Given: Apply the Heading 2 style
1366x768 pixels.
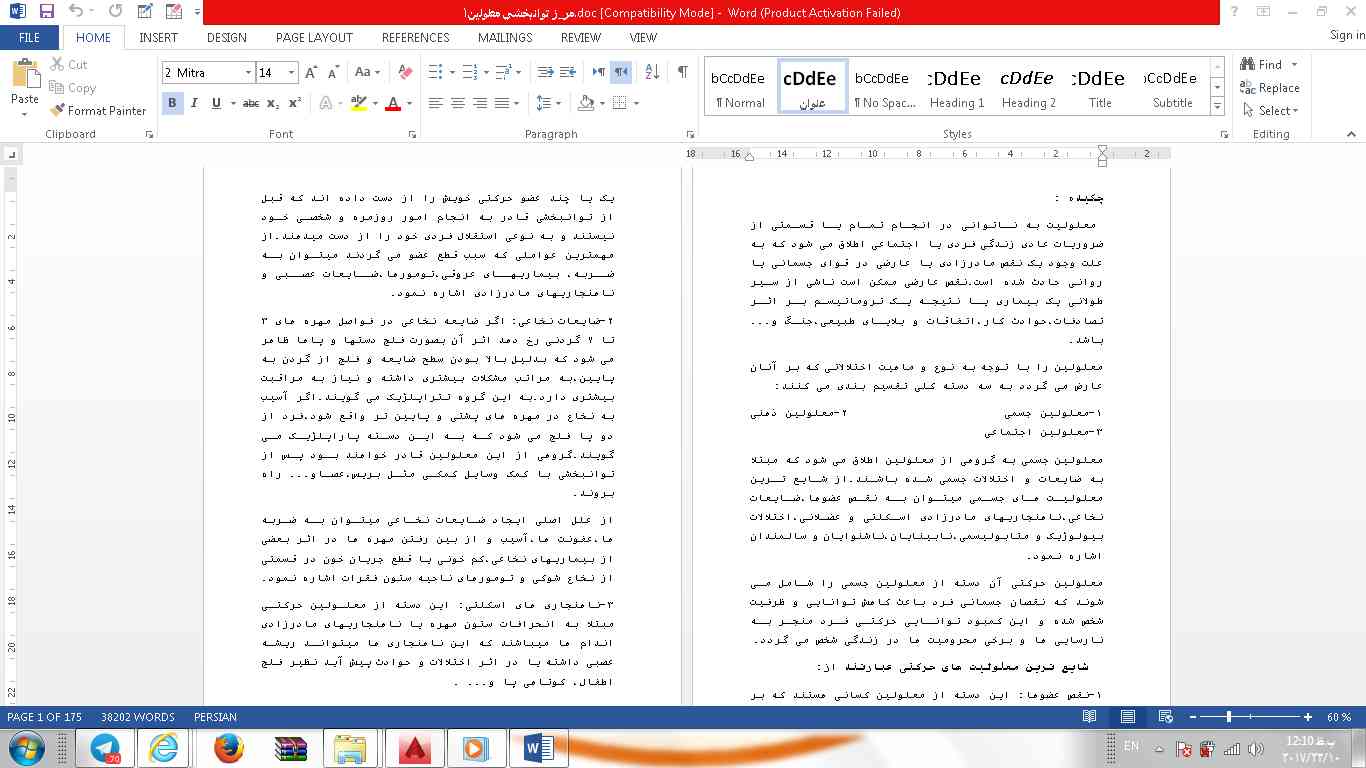Looking at the screenshot, I should [x=1028, y=87].
